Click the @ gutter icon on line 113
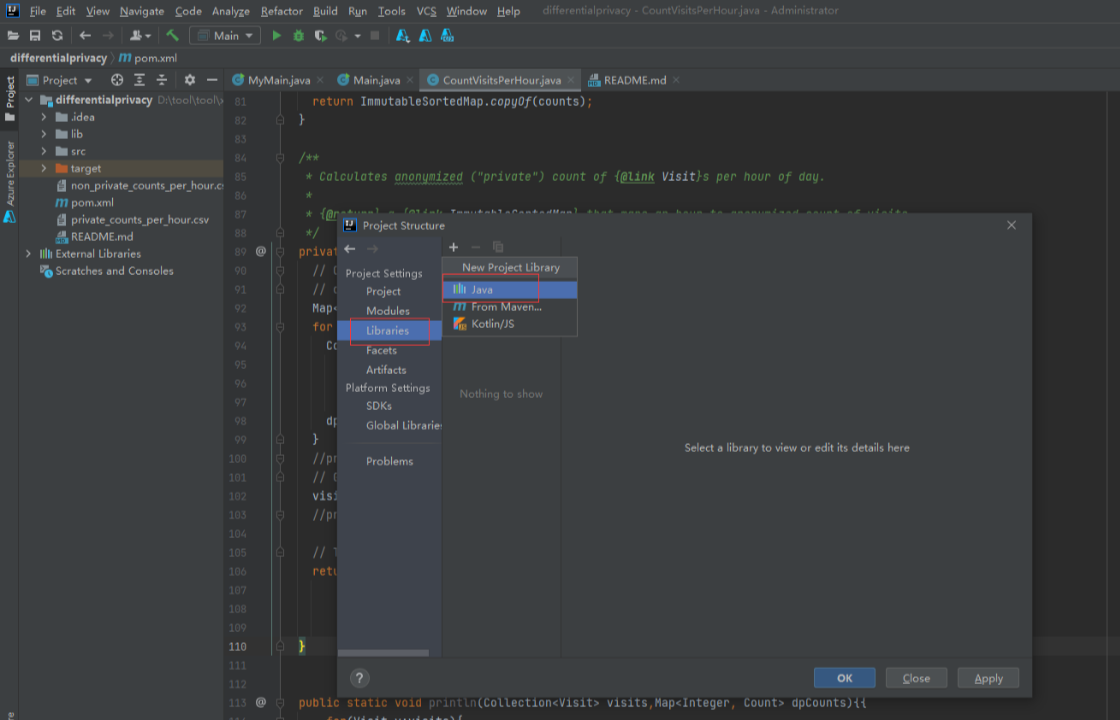 pos(261,702)
